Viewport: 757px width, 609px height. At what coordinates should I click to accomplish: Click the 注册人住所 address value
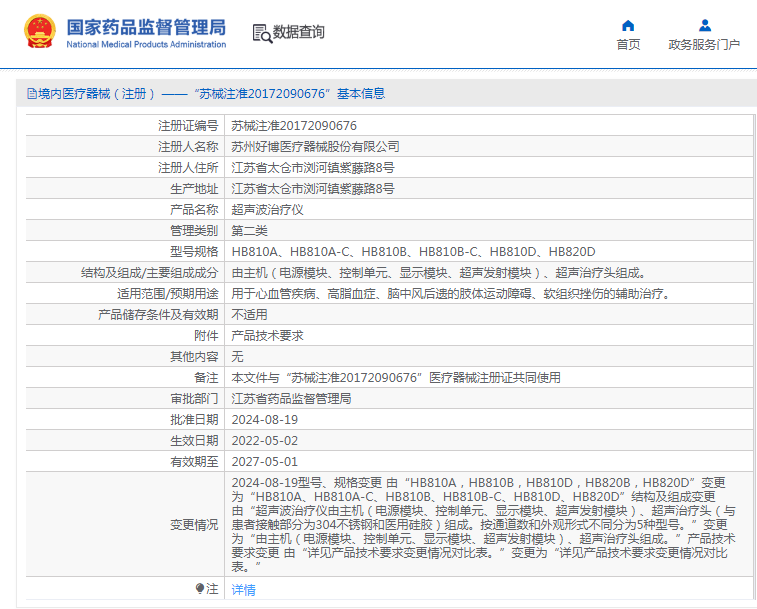(x=313, y=168)
